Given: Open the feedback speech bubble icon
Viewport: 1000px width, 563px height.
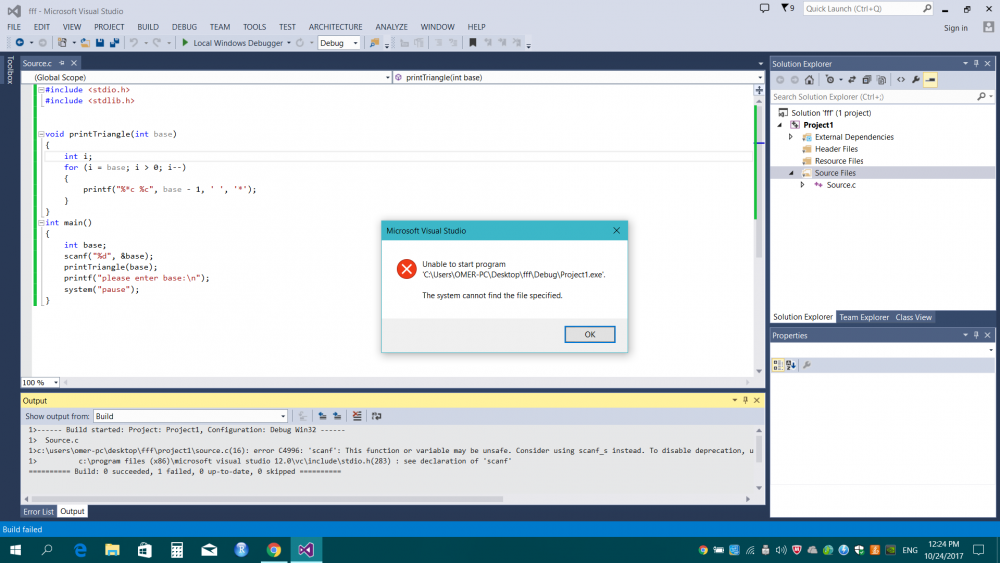Looking at the screenshot, I should [764, 8].
